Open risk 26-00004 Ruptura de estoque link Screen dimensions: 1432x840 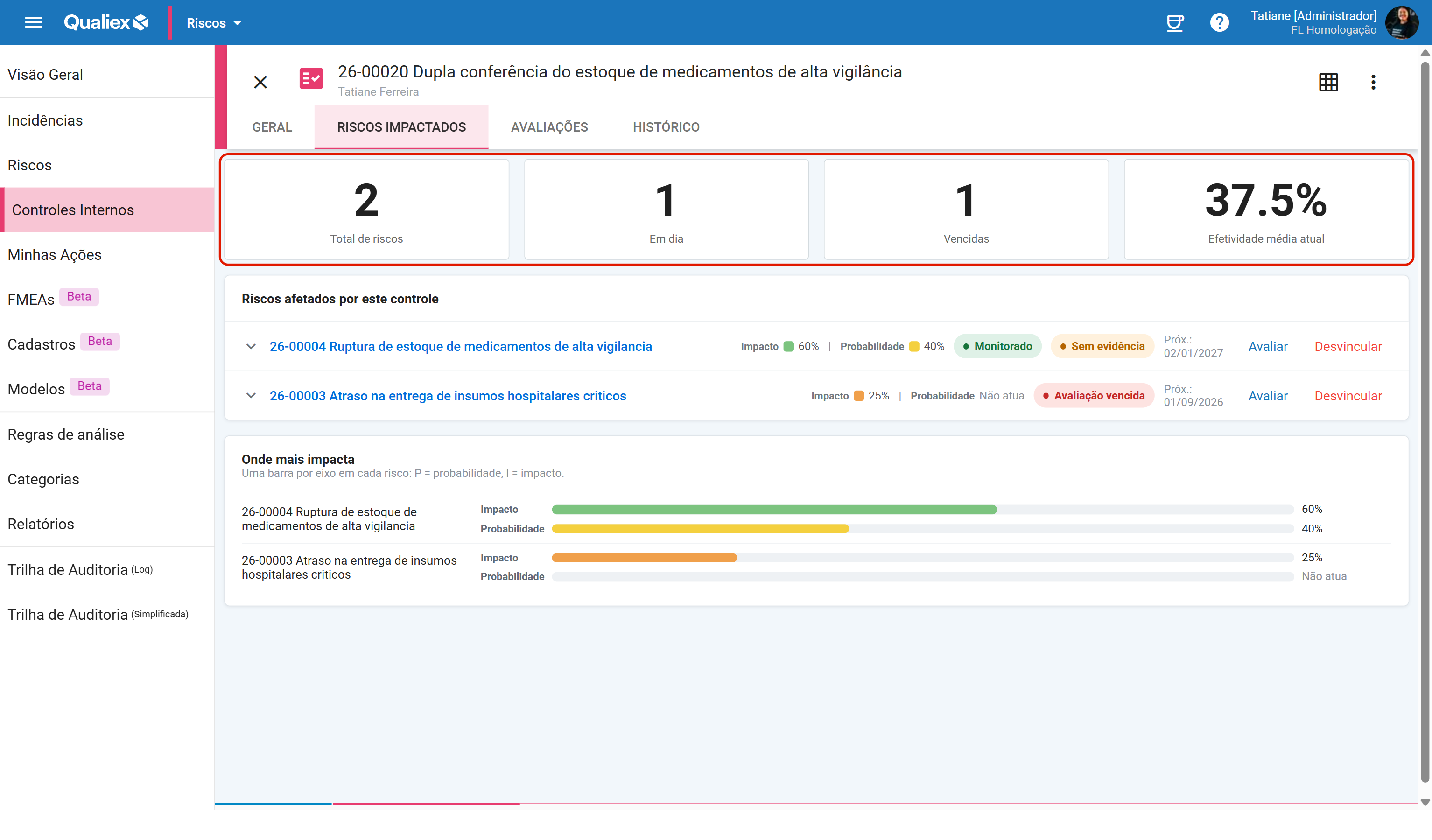pos(461,346)
